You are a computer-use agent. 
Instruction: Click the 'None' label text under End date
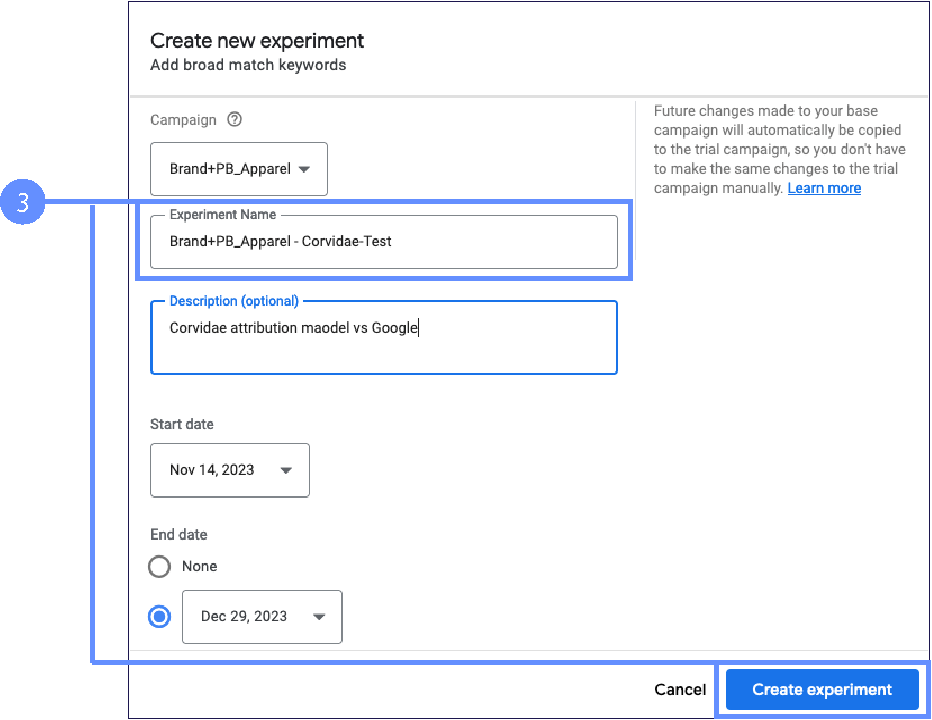[x=199, y=566]
